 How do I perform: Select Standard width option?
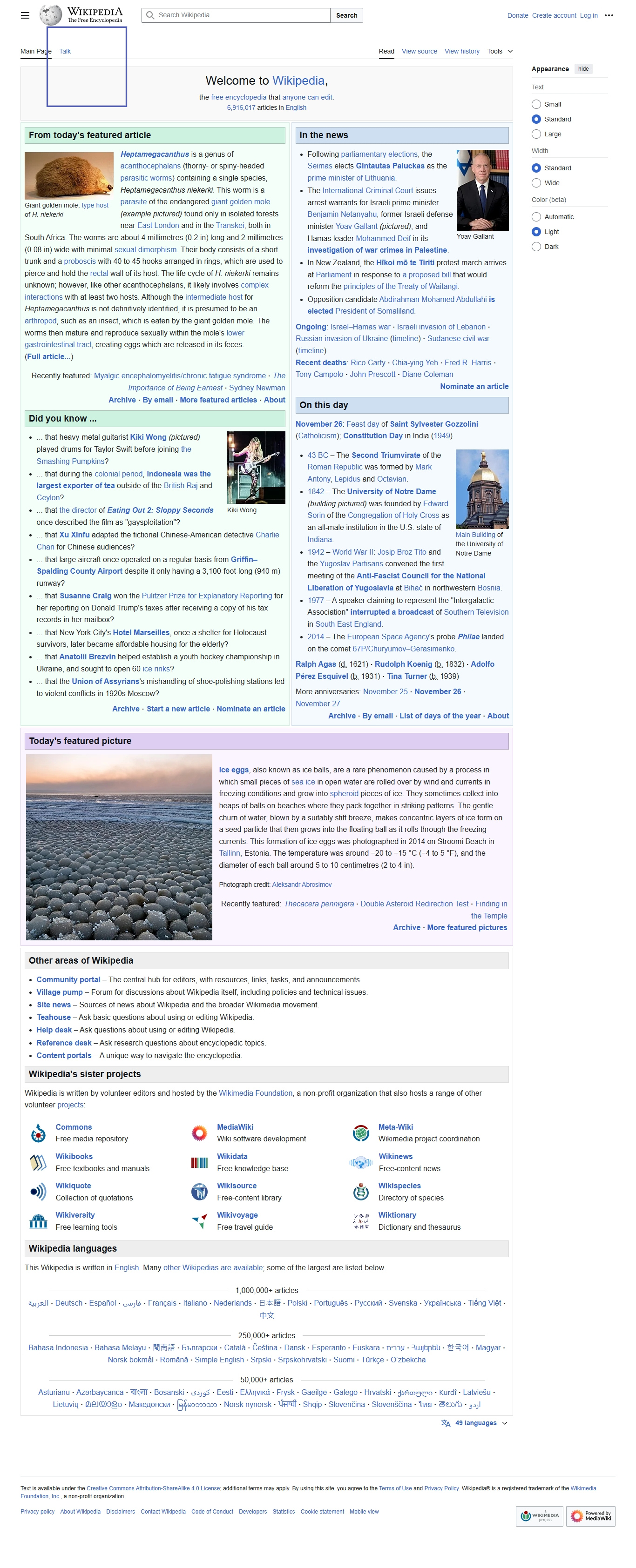[x=536, y=168]
